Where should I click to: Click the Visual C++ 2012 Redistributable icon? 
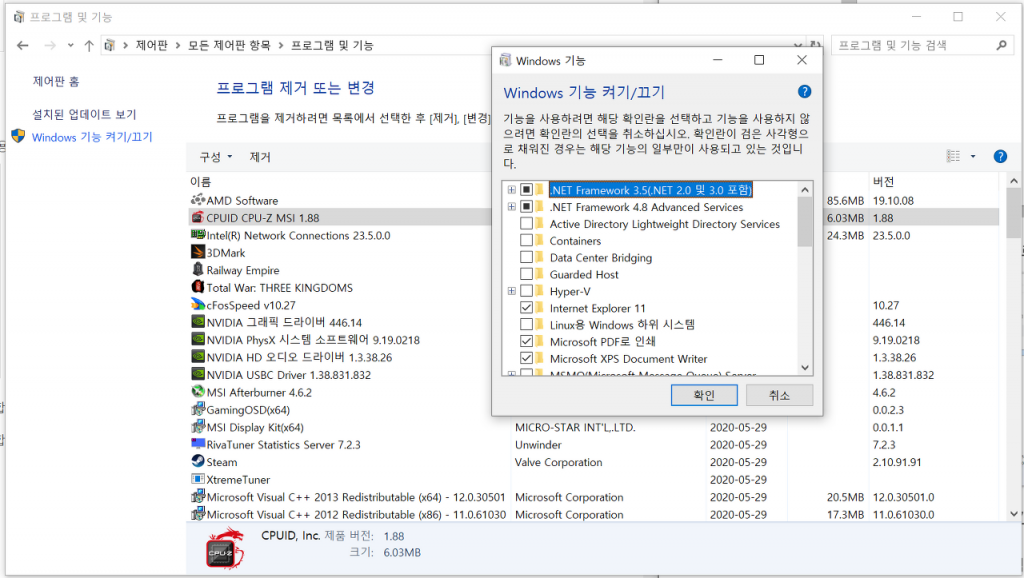coord(198,514)
